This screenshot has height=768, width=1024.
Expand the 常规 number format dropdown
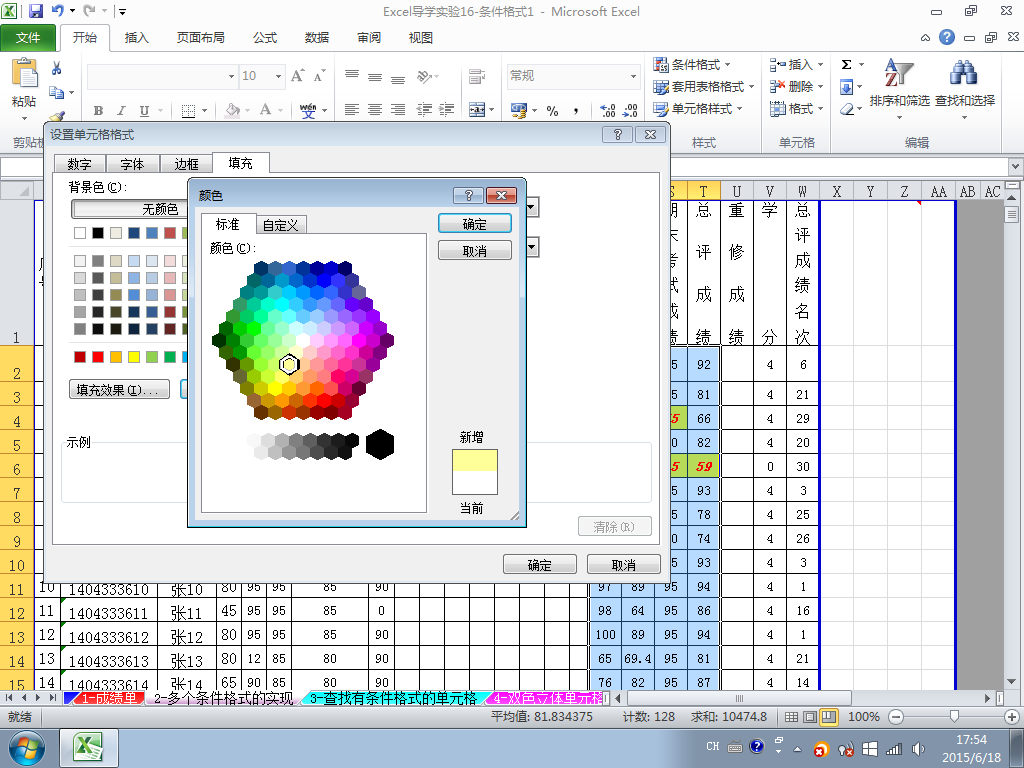(633, 76)
